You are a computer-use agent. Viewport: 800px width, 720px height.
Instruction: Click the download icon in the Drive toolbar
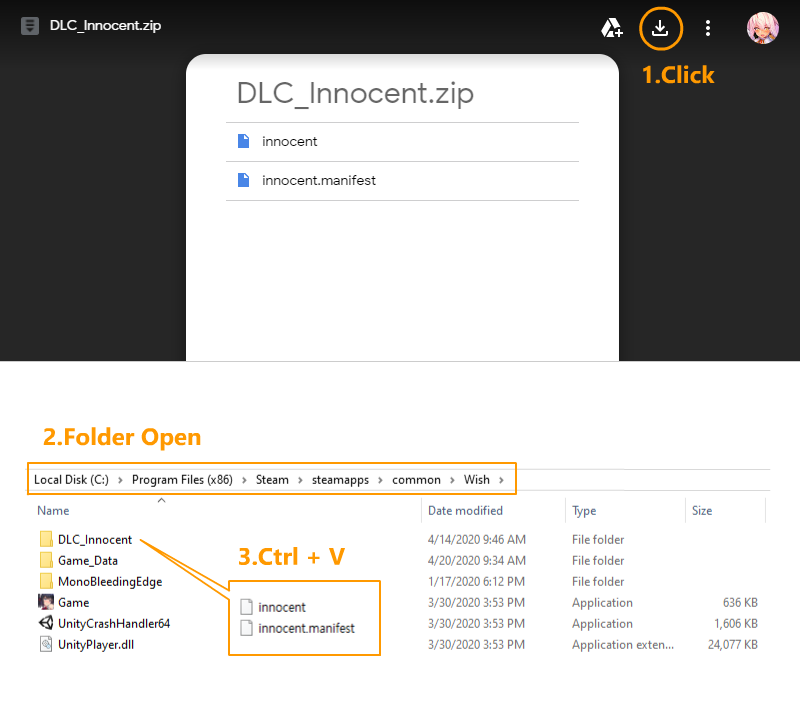click(x=660, y=28)
